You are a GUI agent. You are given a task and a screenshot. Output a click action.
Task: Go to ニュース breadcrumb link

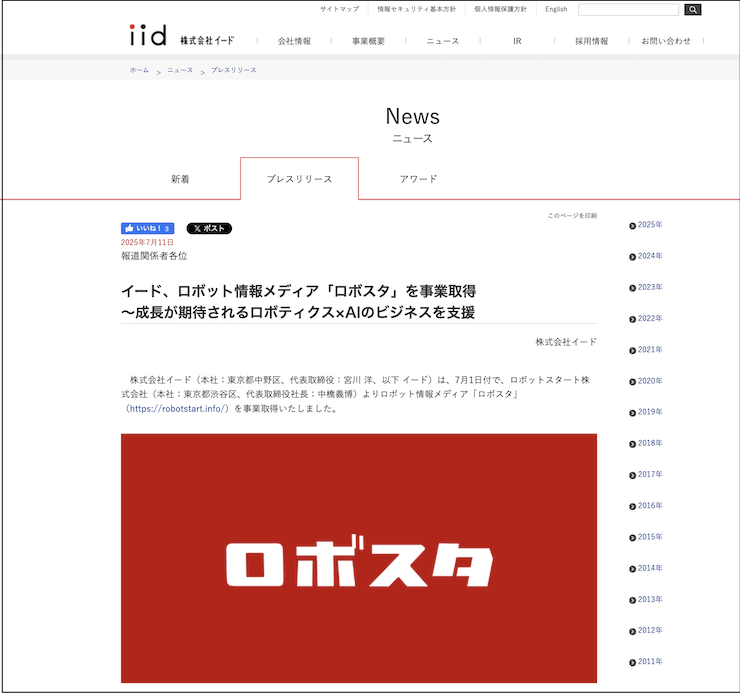click(180, 70)
